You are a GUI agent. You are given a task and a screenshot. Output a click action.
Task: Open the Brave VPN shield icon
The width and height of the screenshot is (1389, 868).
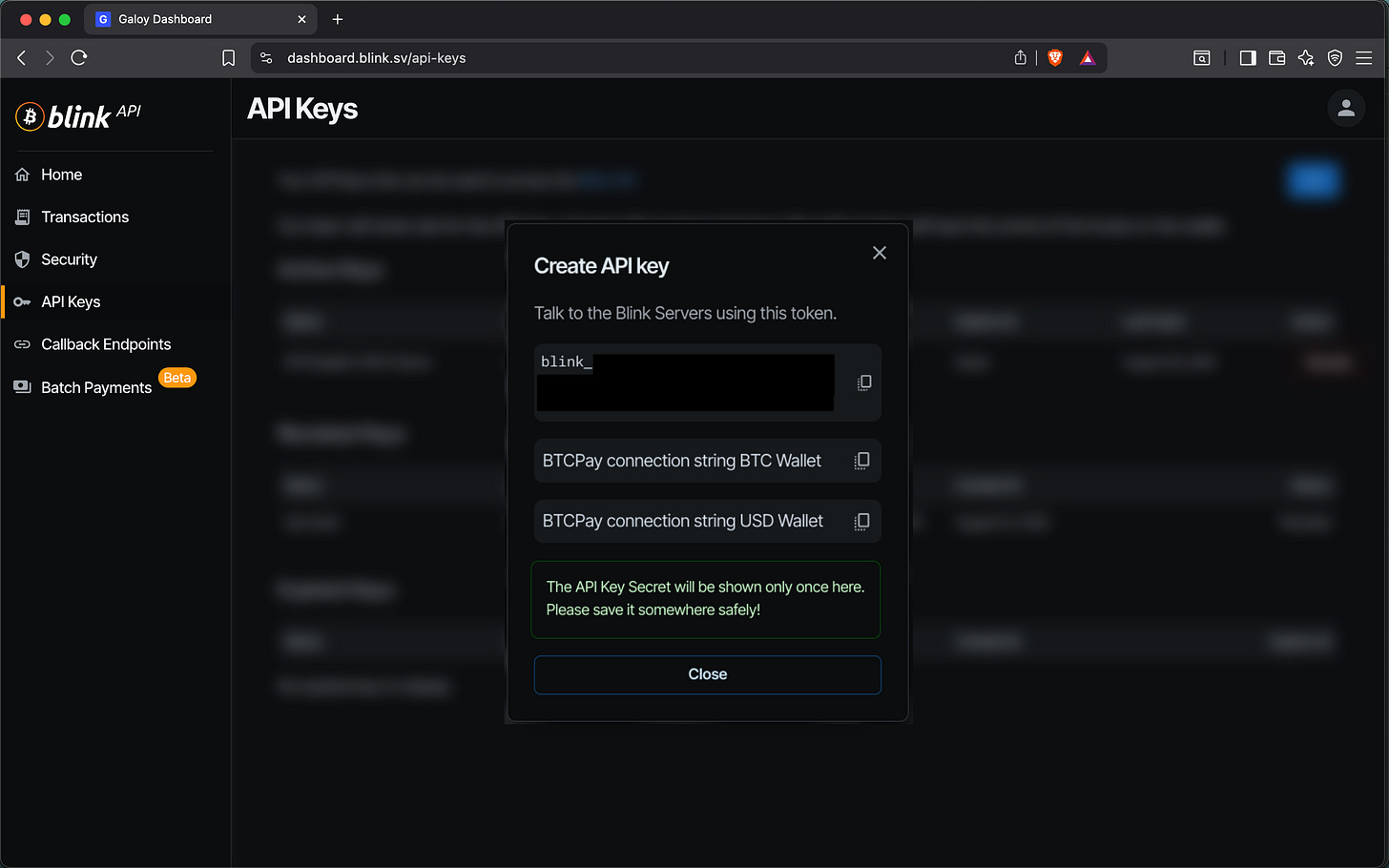pos(1336,58)
